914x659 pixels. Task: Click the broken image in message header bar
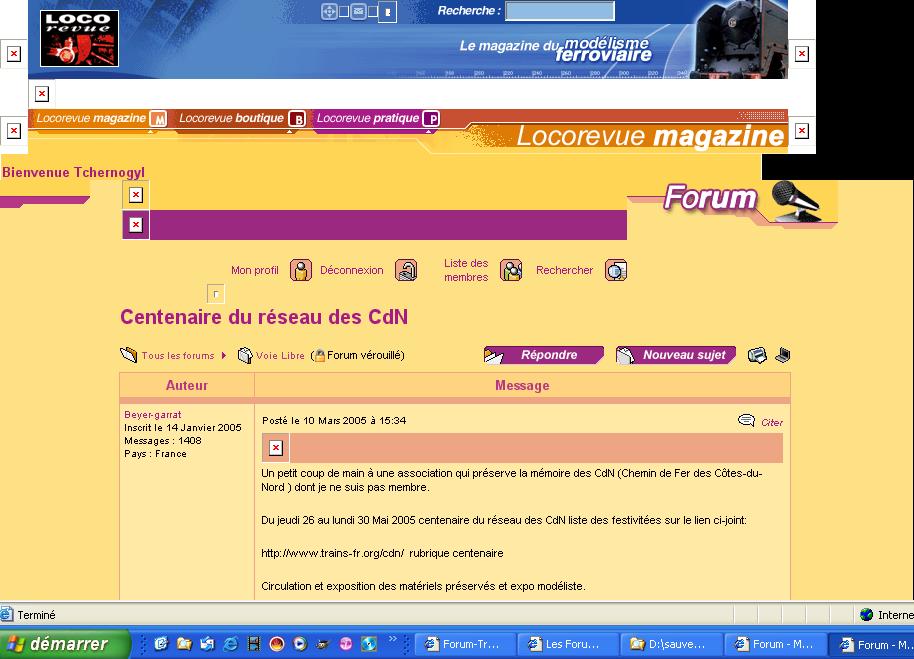click(x=276, y=447)
